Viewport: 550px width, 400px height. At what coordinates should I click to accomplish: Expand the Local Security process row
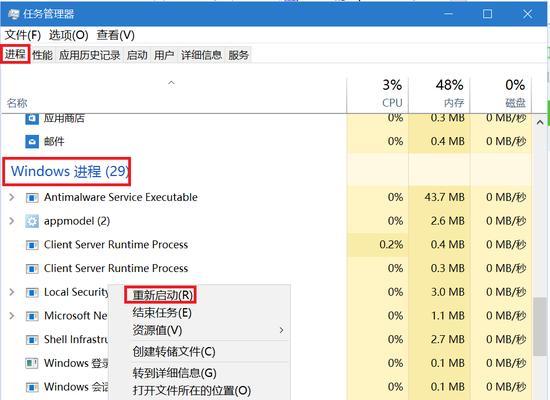12,292
